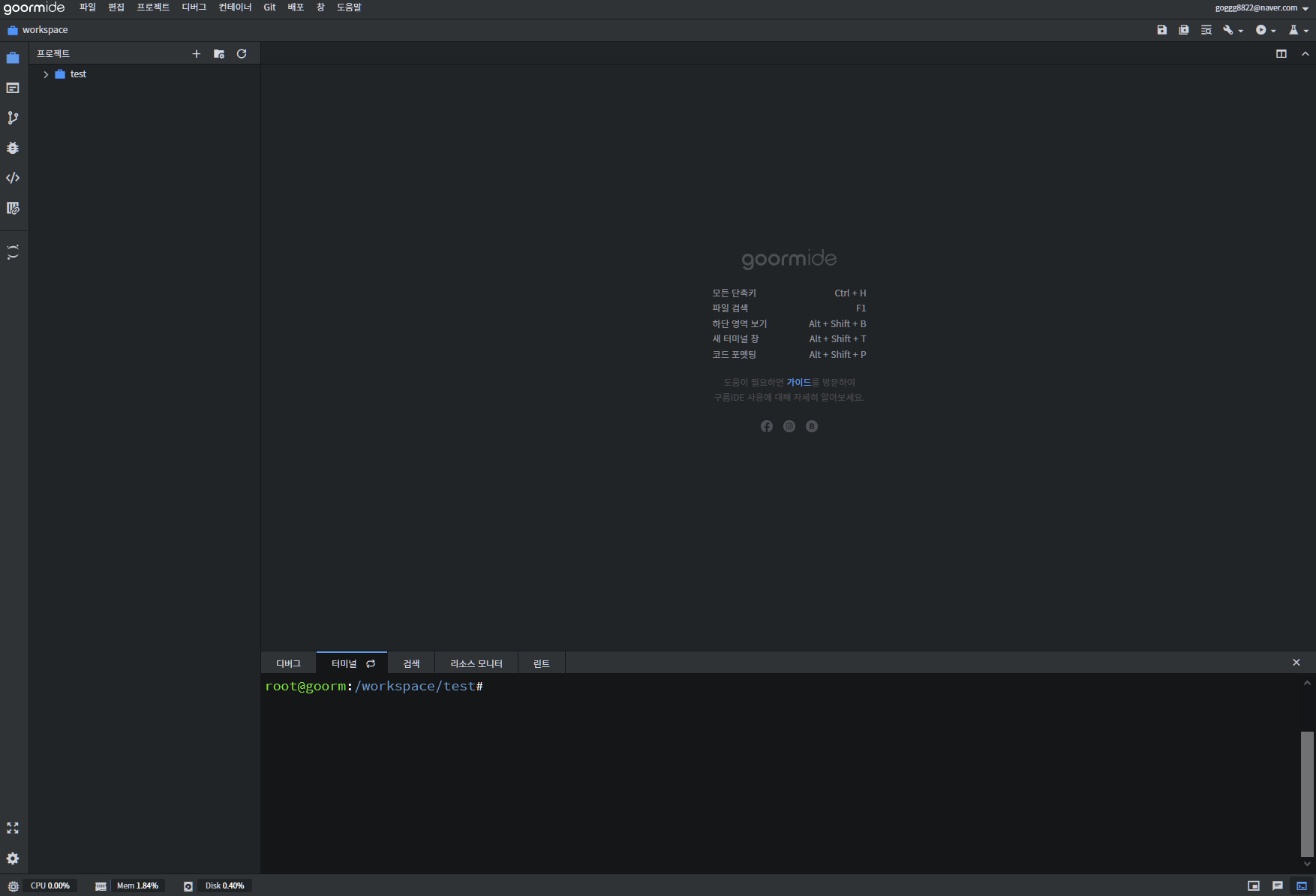Screen dimensions: 1316x896
Task: Click terminal scroll up arrow
Action: [x=1307, y=683]
